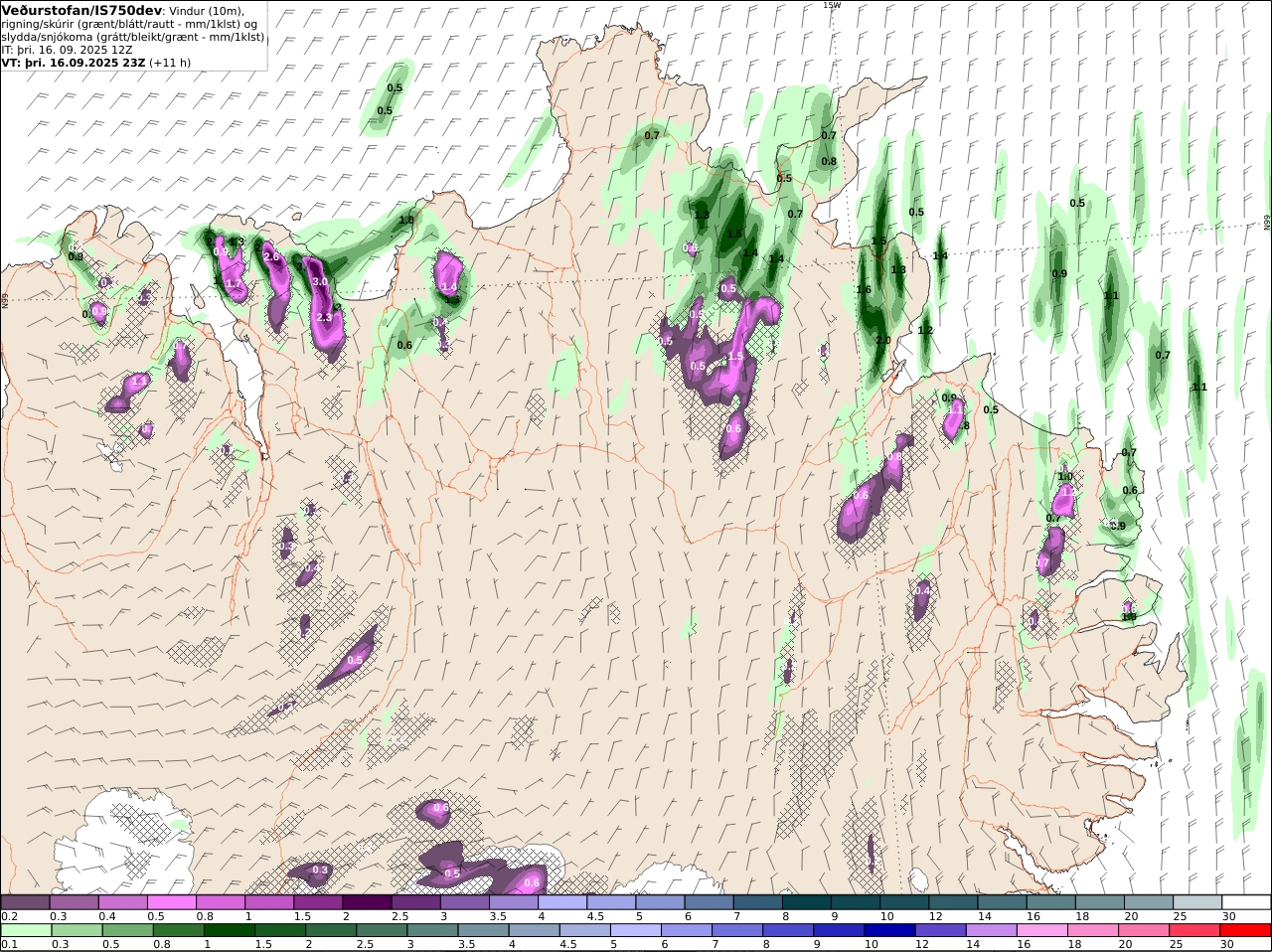Click the bright pink legend swatch labeled 0.5

pyautogui.click(x=170, y=902)
